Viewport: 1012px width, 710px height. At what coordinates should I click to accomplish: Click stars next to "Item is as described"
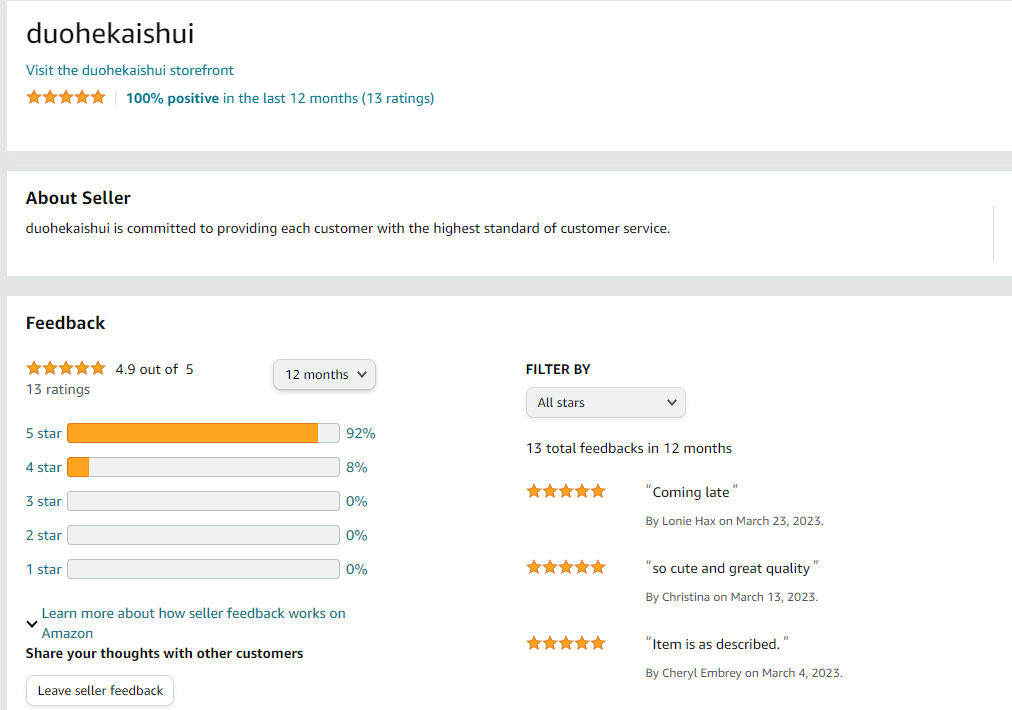point(566,644)
